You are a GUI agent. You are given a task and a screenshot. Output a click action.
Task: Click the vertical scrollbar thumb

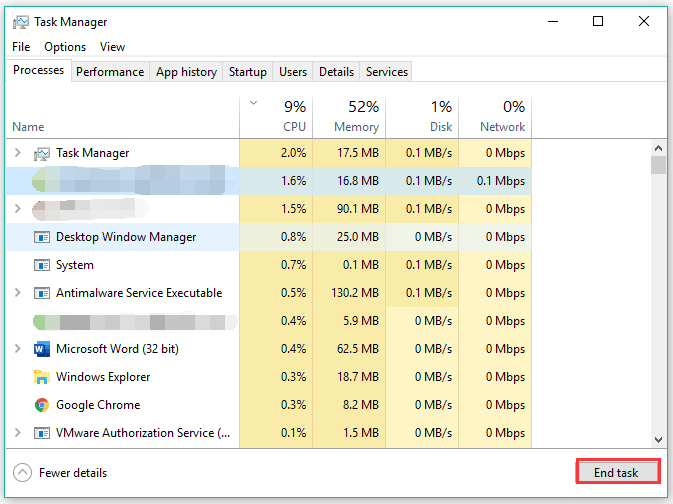click(658, 165)
